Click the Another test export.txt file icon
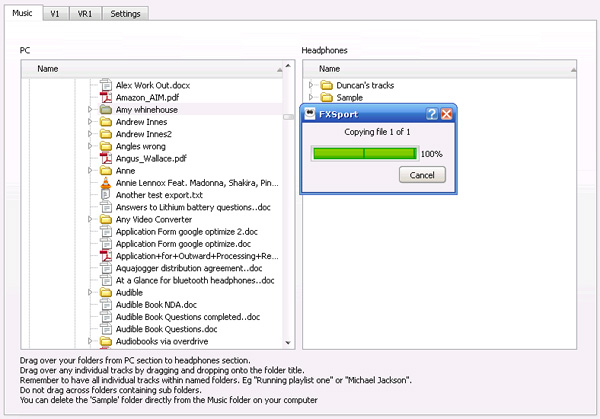Screen dimensions: 600x419 [105, 195]
